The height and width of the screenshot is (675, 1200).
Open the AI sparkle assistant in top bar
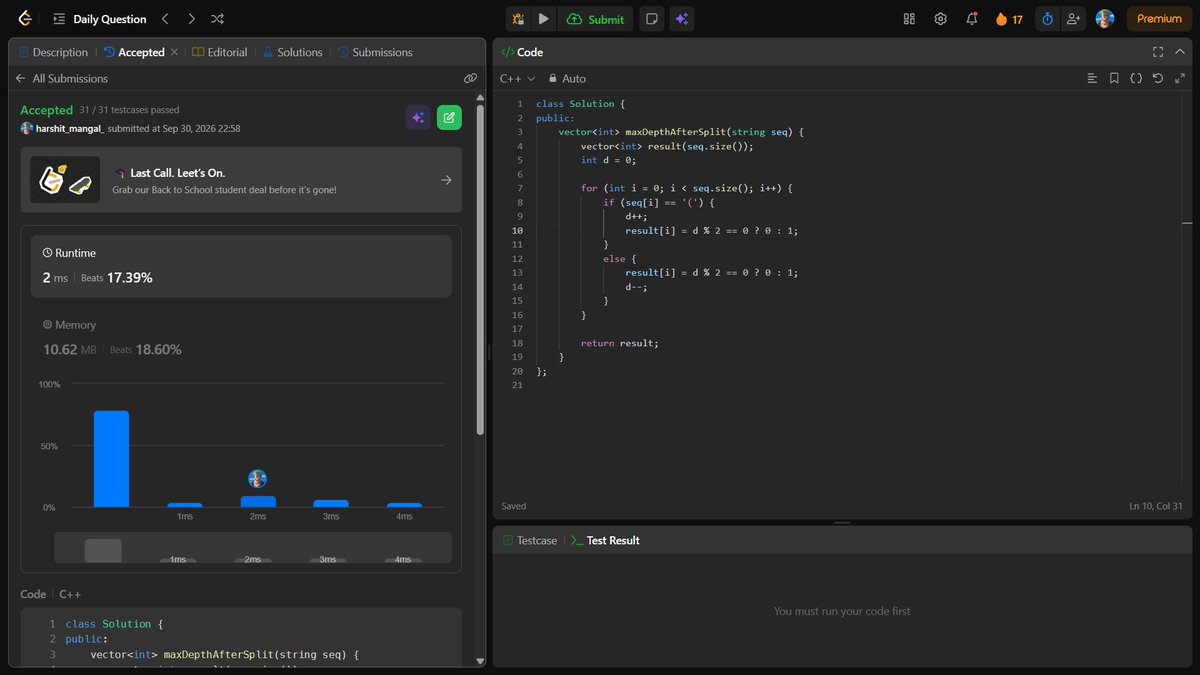tap(681, 19)
